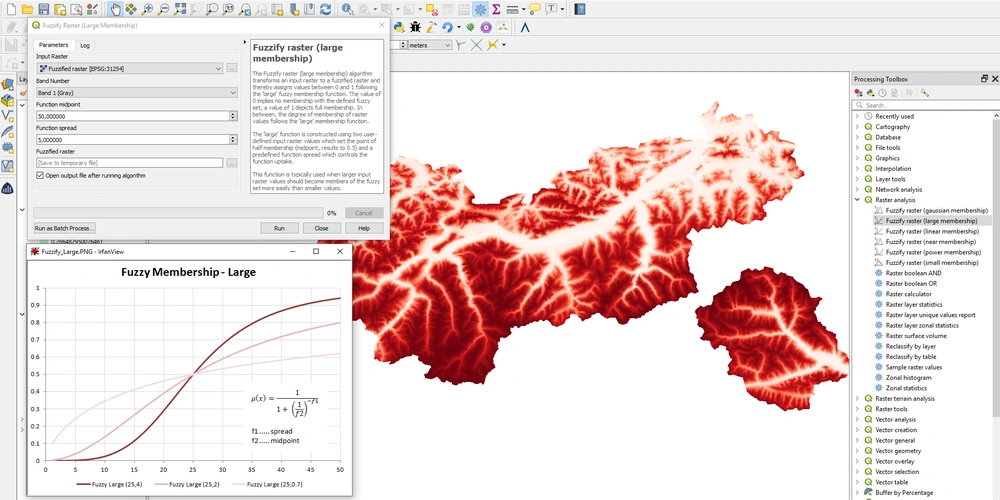Switch to the Log tab
Image resolution: width=1000 pixels, height=500 pixels.
85,45
